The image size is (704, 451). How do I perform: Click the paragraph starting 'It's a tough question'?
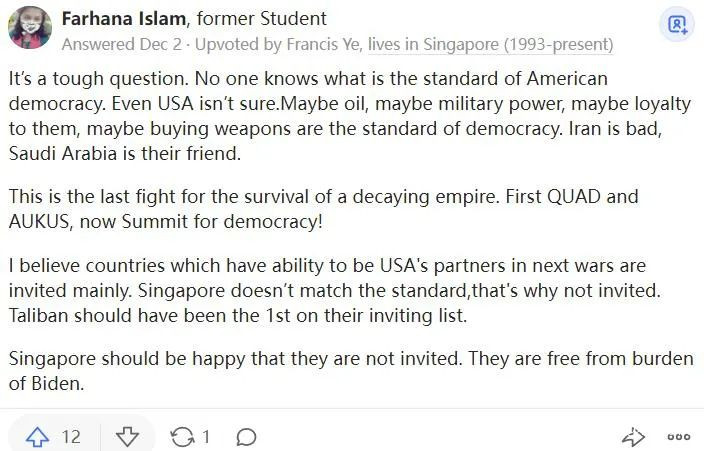(340, 116)
